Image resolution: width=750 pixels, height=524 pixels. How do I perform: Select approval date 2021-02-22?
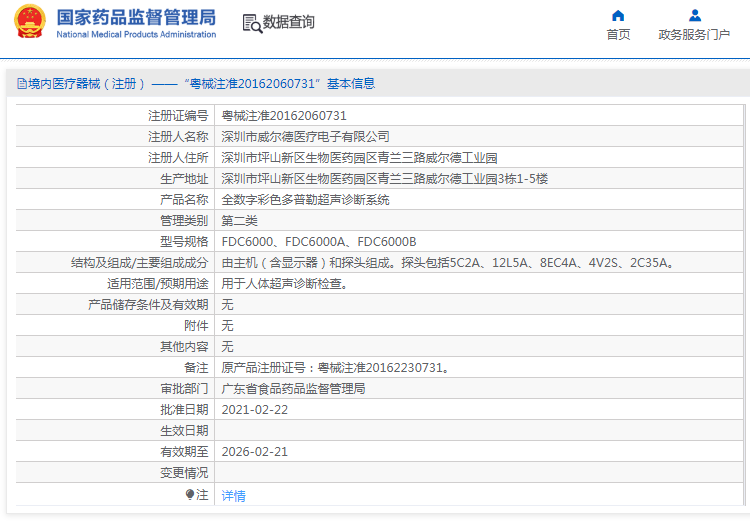coord(255,410)
